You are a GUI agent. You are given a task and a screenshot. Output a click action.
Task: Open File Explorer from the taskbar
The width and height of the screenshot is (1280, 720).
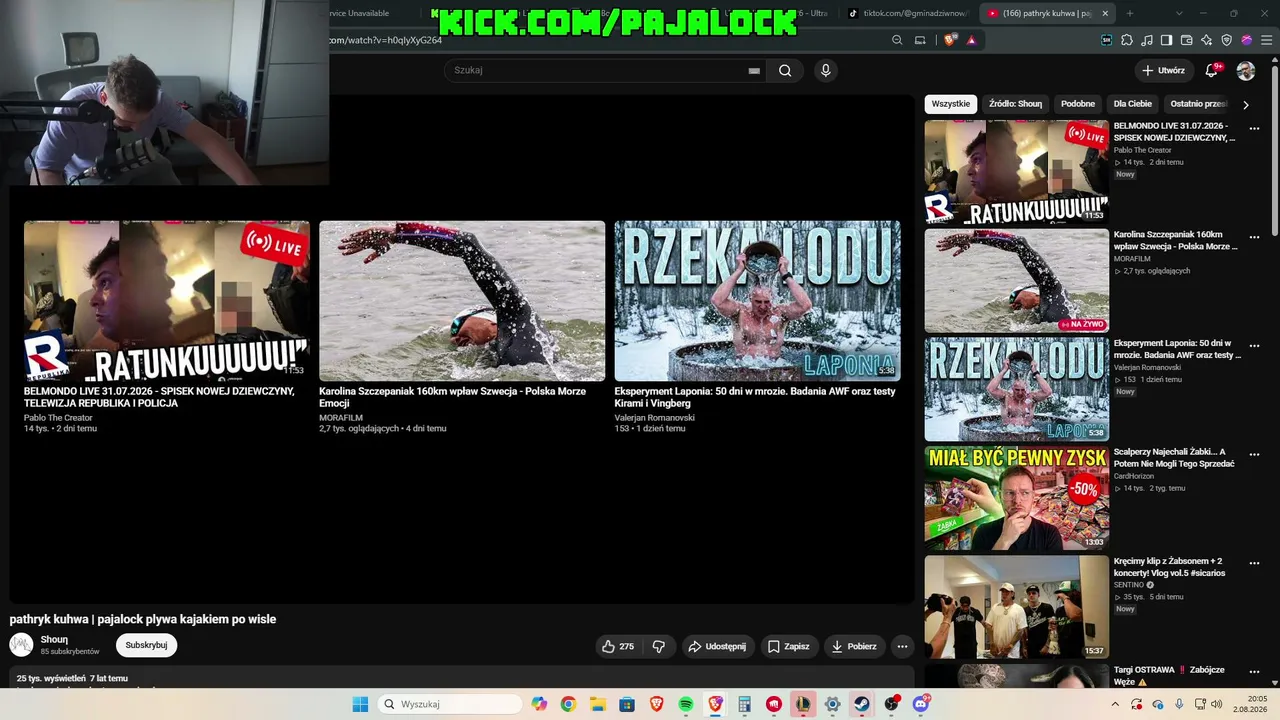coord(597,704)
